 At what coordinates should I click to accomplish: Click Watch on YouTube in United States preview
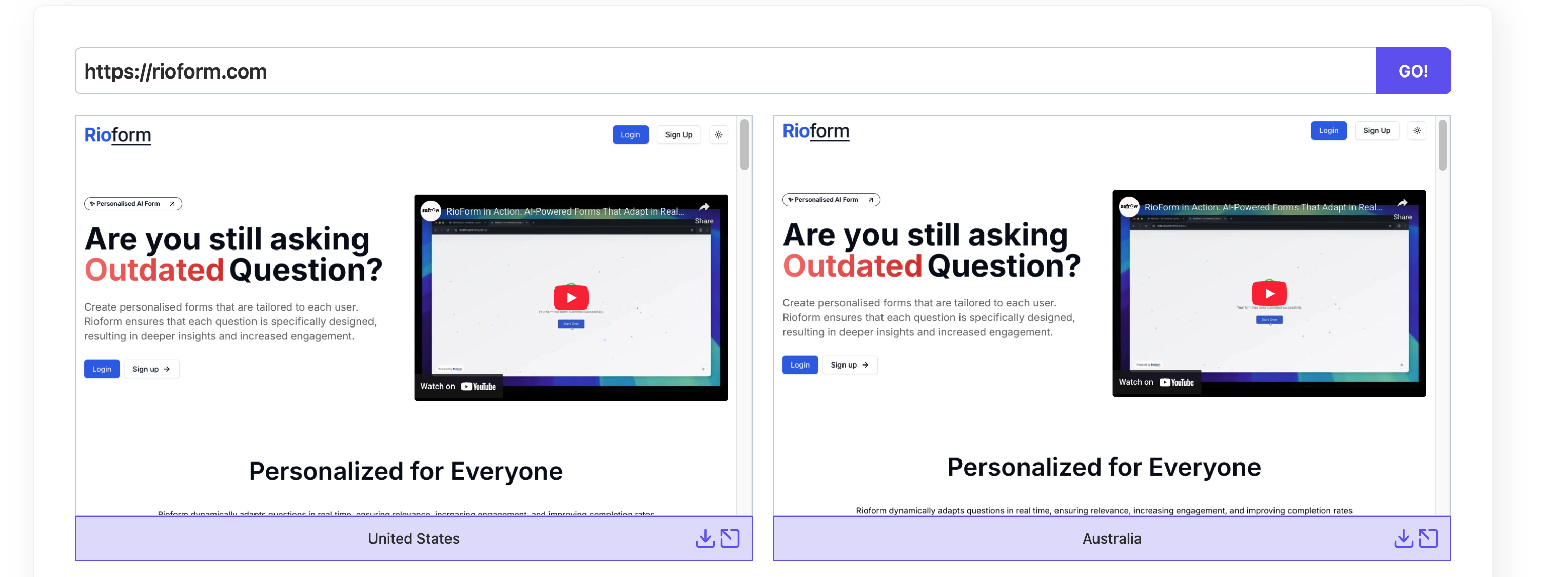pos(458,386)
